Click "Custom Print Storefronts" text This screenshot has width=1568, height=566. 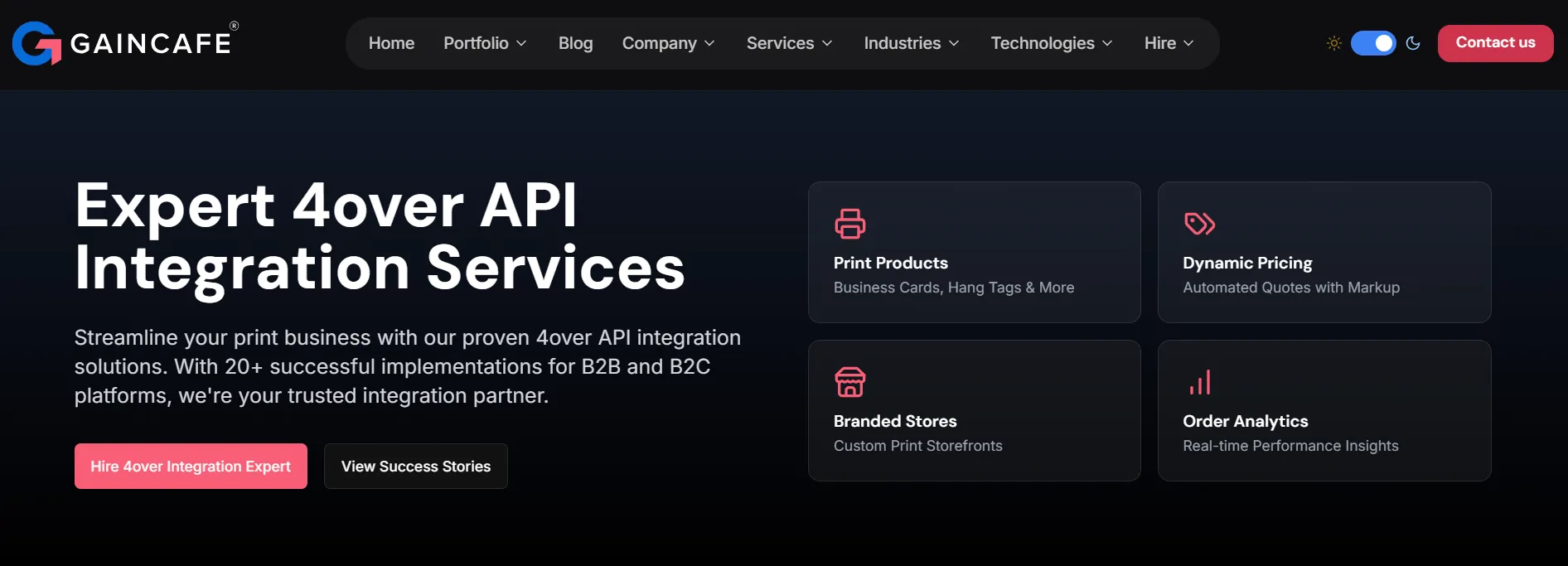918,446
